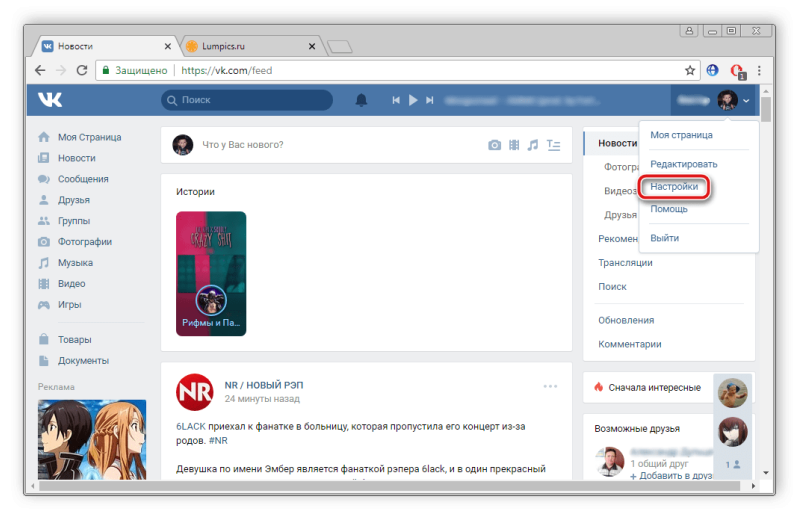Attach audio via music note icon

pyautogui.click(x=533, y=145)
